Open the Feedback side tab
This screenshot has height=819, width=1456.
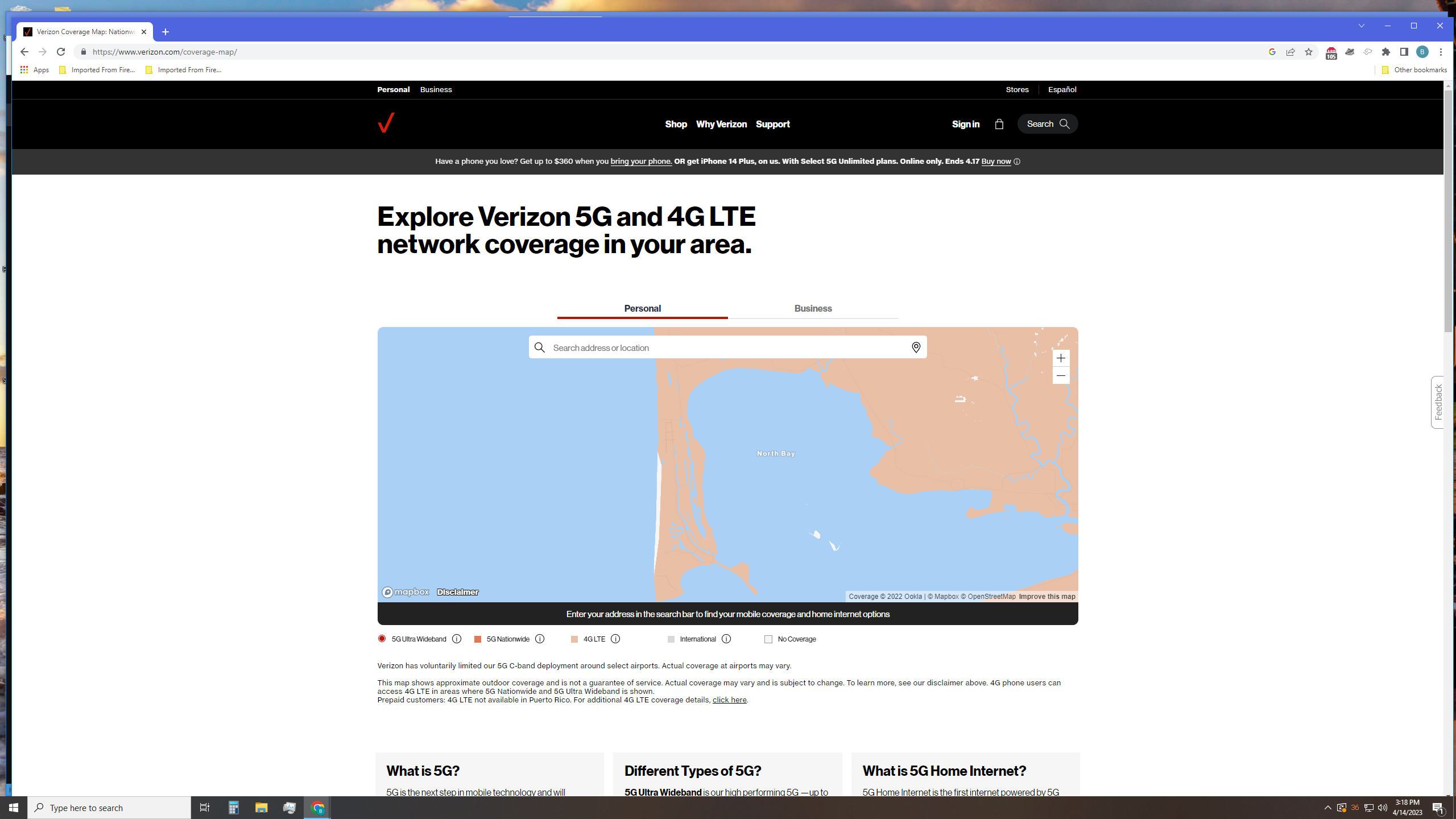click(x=1438, y=402)
